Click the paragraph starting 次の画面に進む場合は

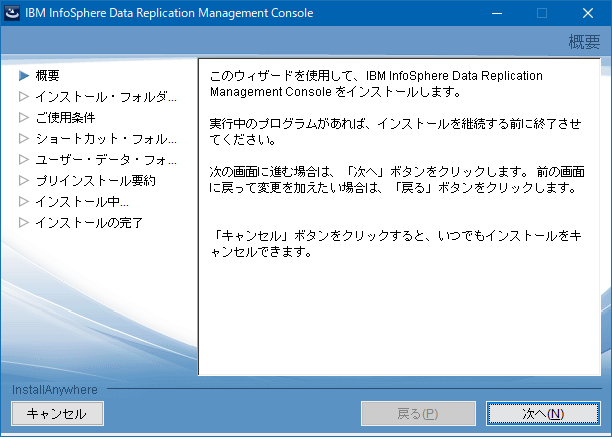(x=397, y=179)
